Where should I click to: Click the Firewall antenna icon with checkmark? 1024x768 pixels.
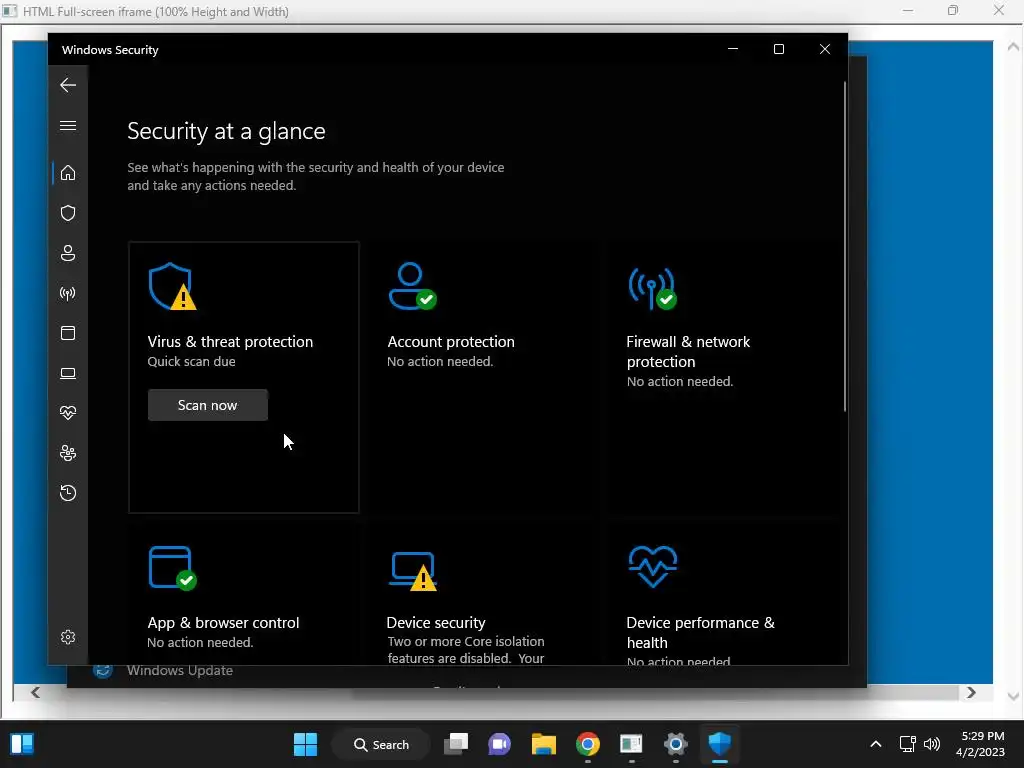coord(652,288)
